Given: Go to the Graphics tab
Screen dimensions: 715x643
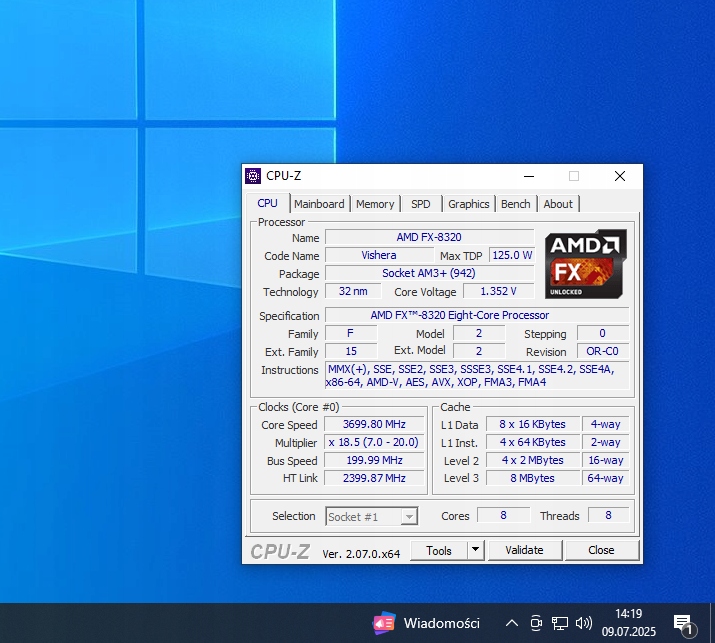Looking at the screenshot, I should (468, 204).
